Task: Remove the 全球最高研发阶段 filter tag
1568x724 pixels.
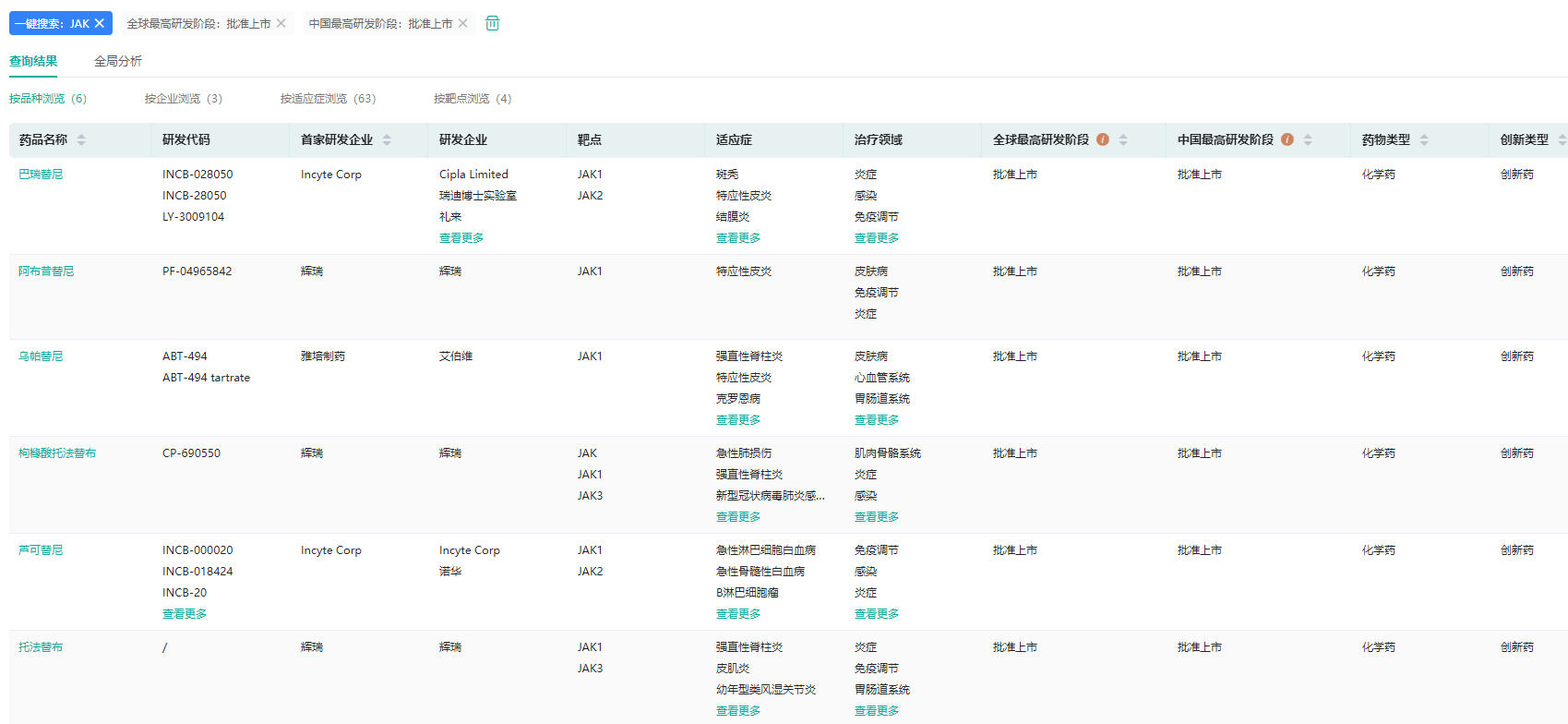Action: pos(281,23)
